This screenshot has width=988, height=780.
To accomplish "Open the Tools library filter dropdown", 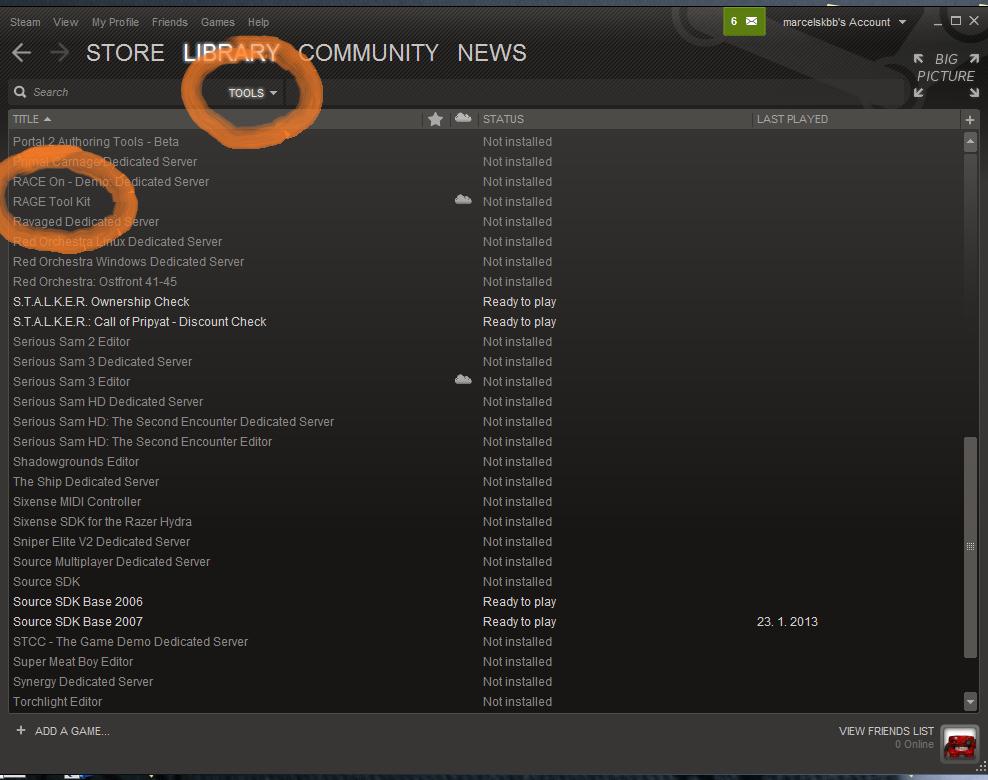I will click(x=252, y=93).
